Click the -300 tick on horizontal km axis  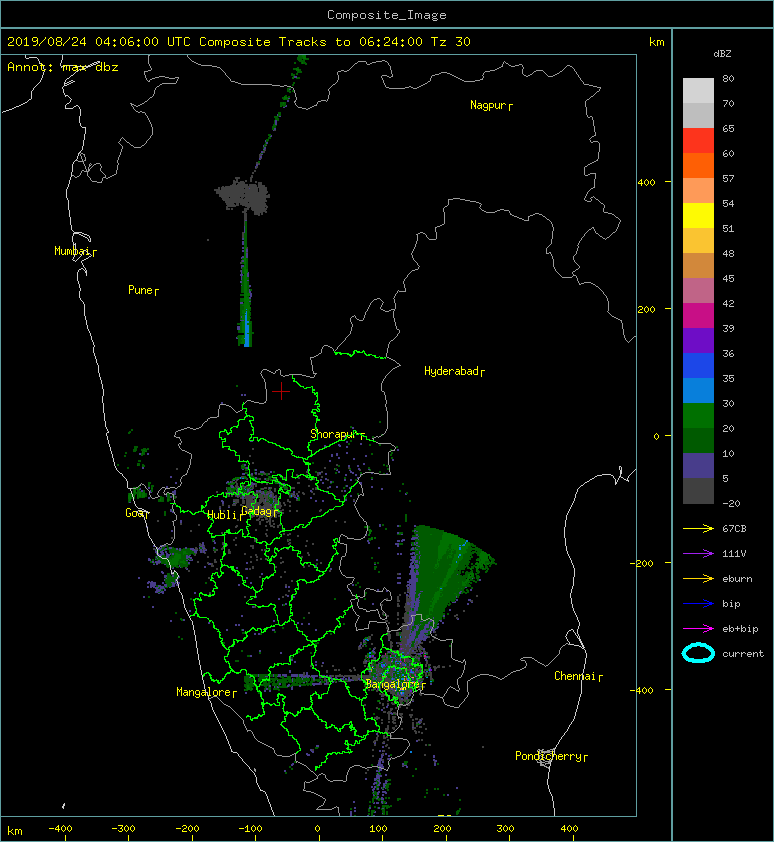124,829
